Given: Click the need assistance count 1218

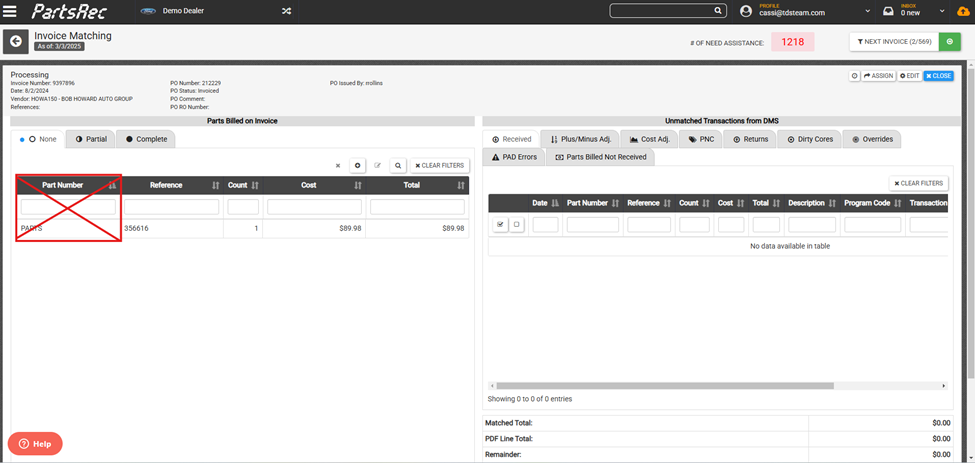Looking at the screenshot, I should [x=793, y=42].
